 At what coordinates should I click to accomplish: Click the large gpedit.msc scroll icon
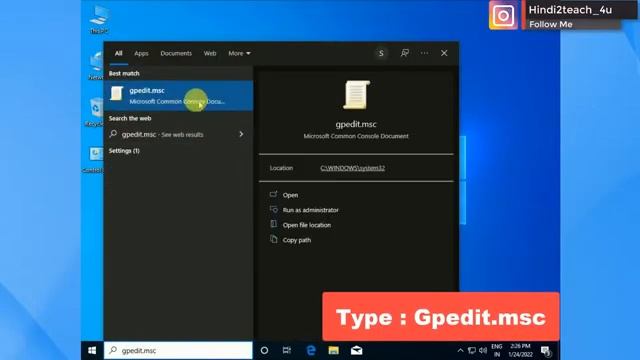(x=356, y=95)
